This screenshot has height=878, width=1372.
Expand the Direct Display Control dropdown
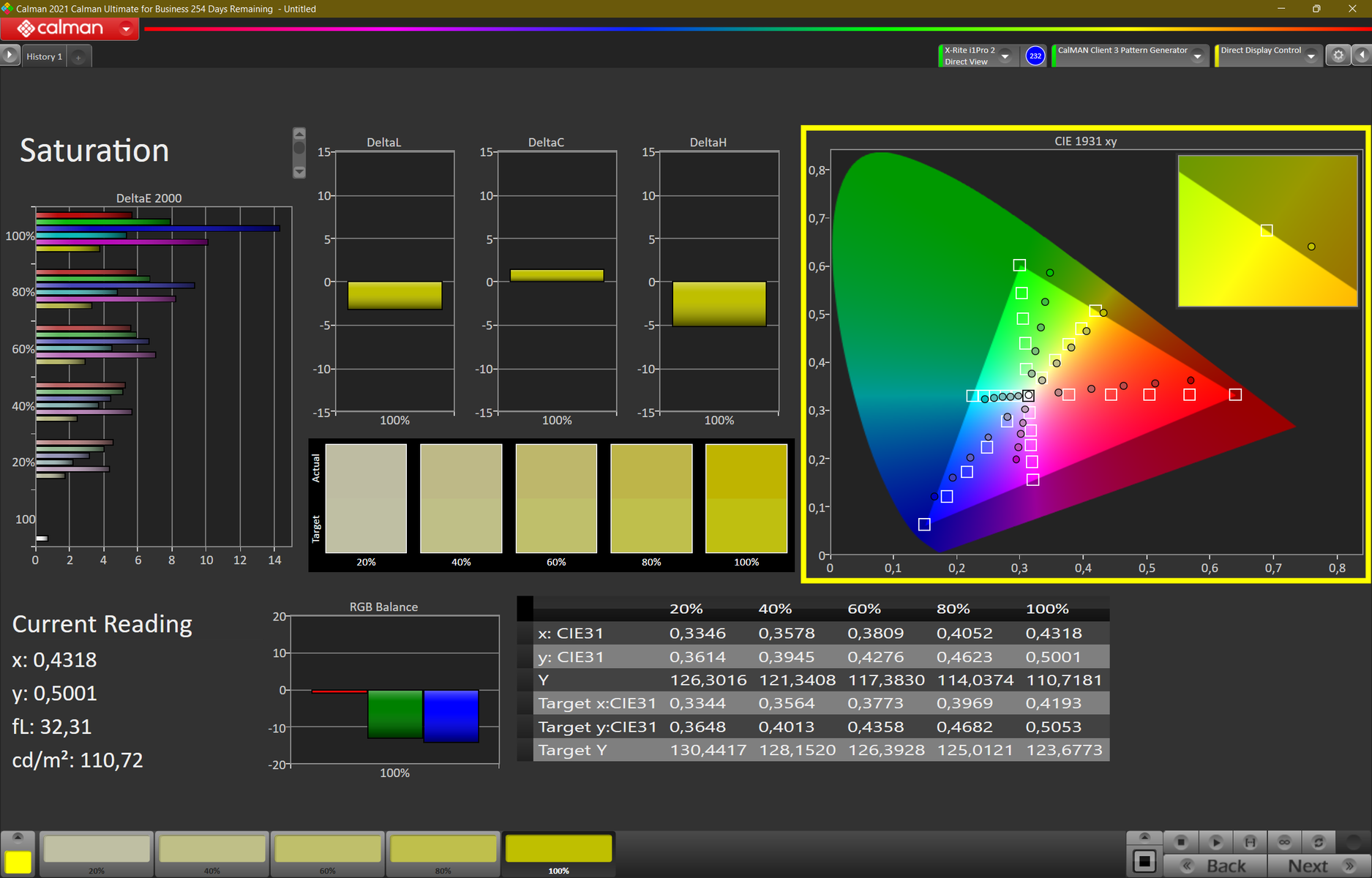point(1311,56)
